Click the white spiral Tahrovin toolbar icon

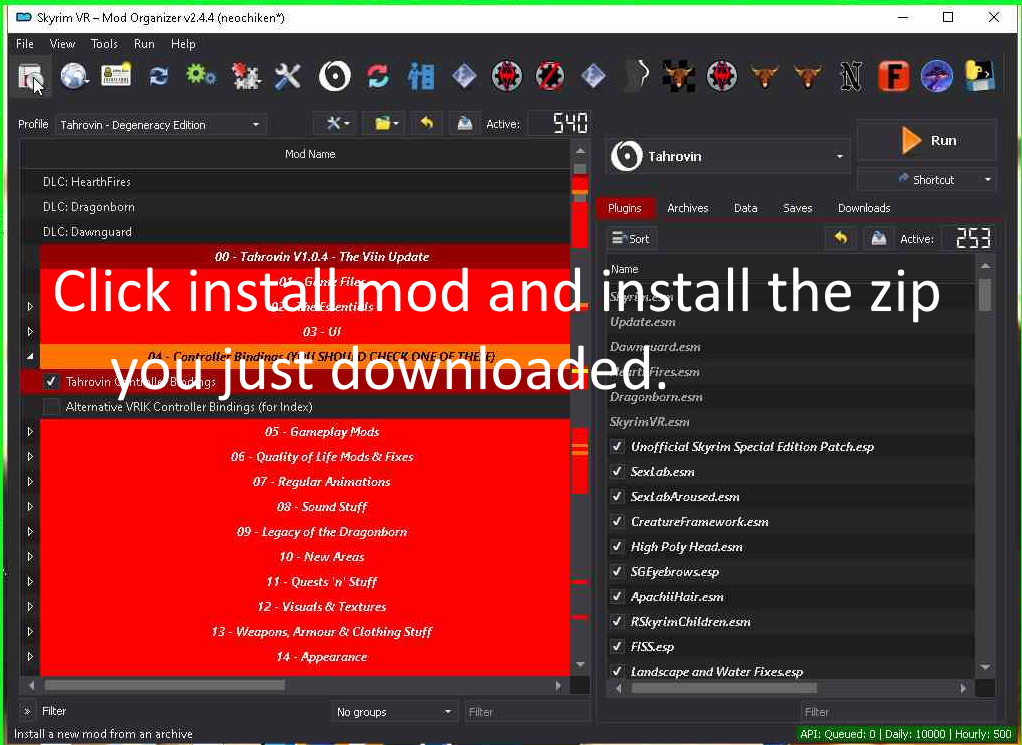334,76
